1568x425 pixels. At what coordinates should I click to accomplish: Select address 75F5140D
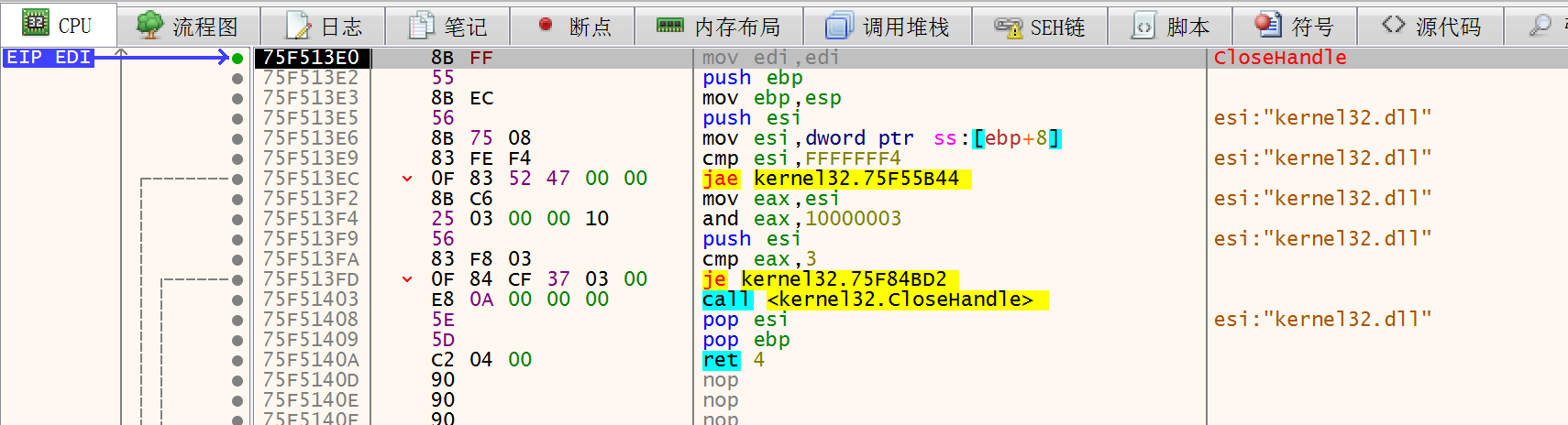(311, 380)
